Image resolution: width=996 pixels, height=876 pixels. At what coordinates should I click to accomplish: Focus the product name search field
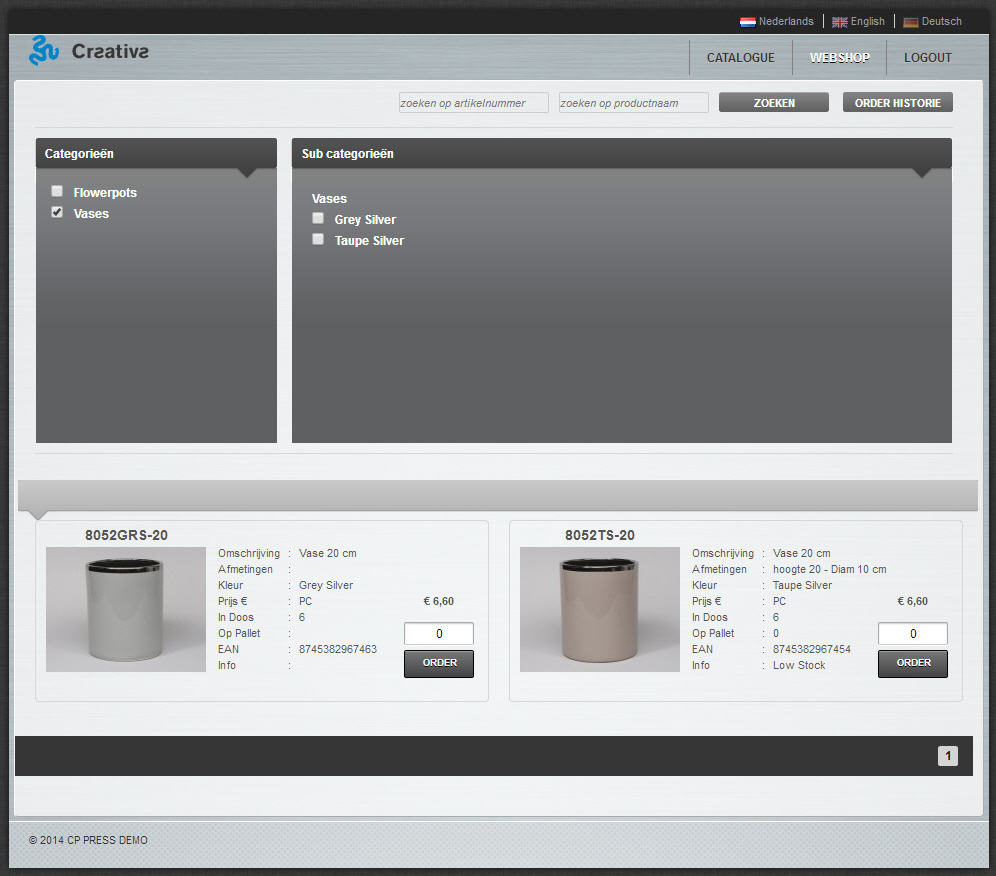click(633, 103)
